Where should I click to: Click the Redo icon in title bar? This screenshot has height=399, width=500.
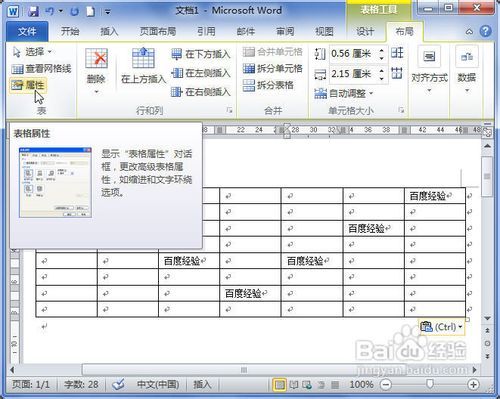click(74, 12)
